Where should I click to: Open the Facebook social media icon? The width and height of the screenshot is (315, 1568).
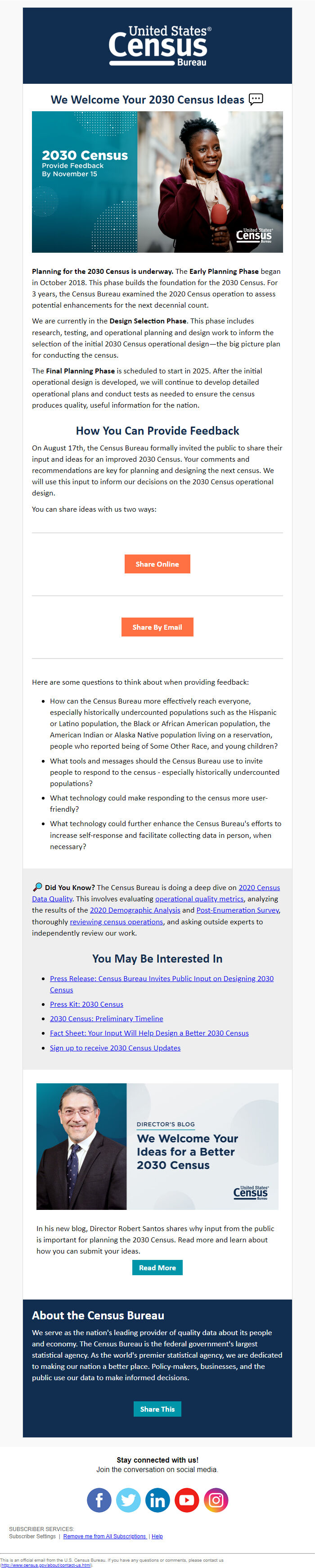click(99, 1500)
